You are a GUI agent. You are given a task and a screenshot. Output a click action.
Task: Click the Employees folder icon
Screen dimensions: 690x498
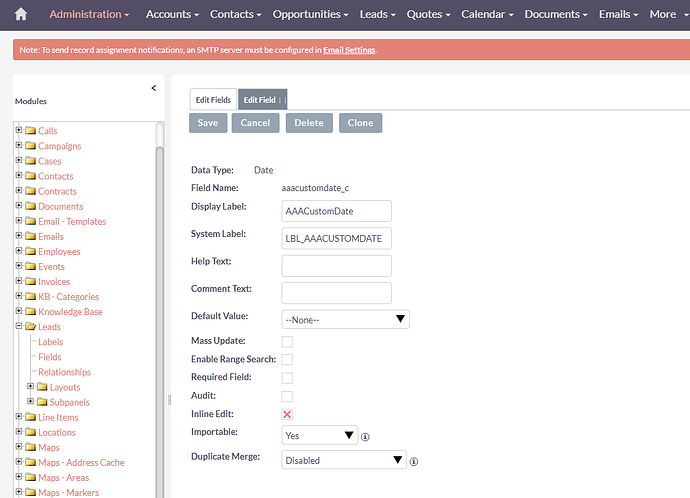[30, 251]
